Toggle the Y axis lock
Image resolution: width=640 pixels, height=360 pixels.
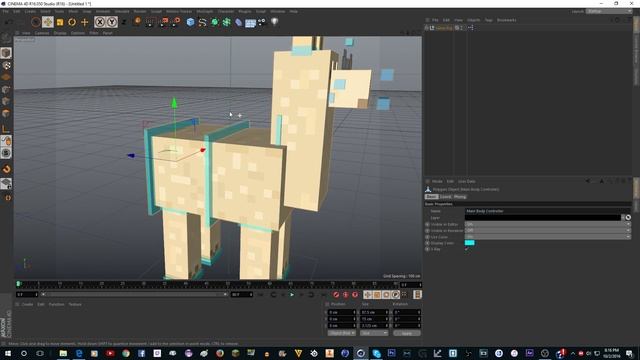(112, 22)
